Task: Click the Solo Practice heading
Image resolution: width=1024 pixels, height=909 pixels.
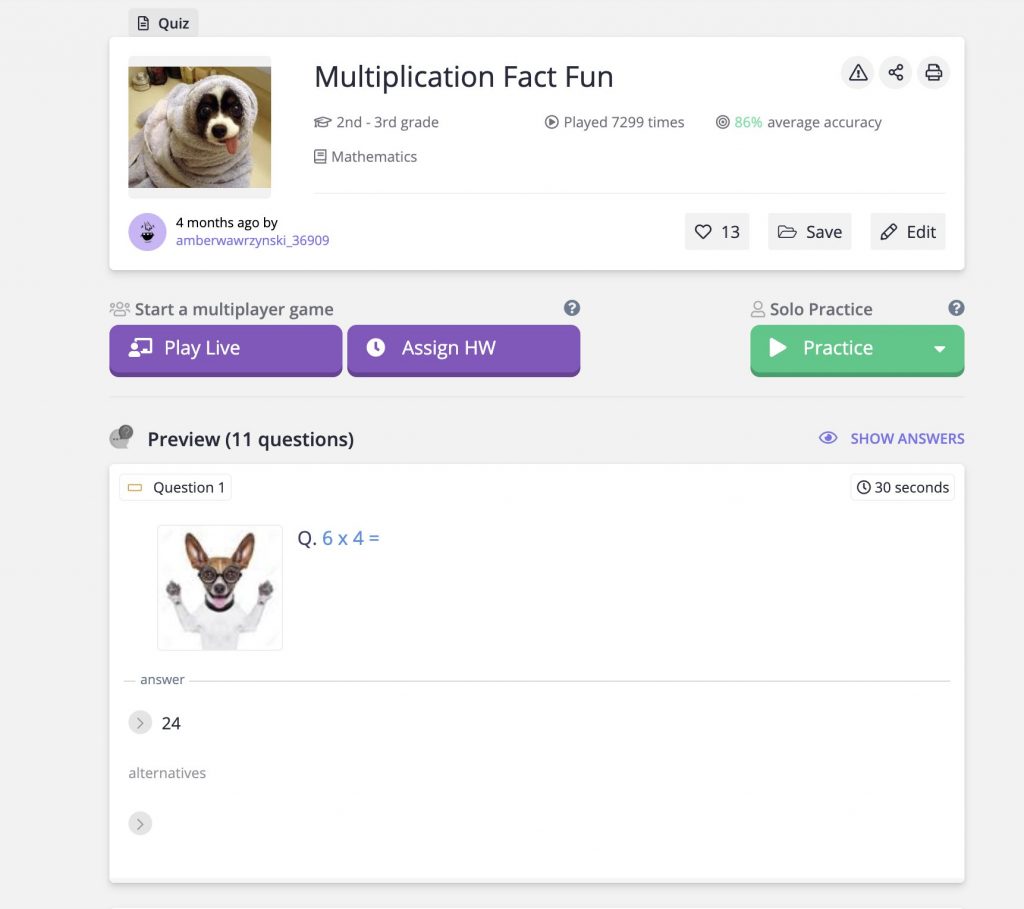Action: tap(821, 309)
